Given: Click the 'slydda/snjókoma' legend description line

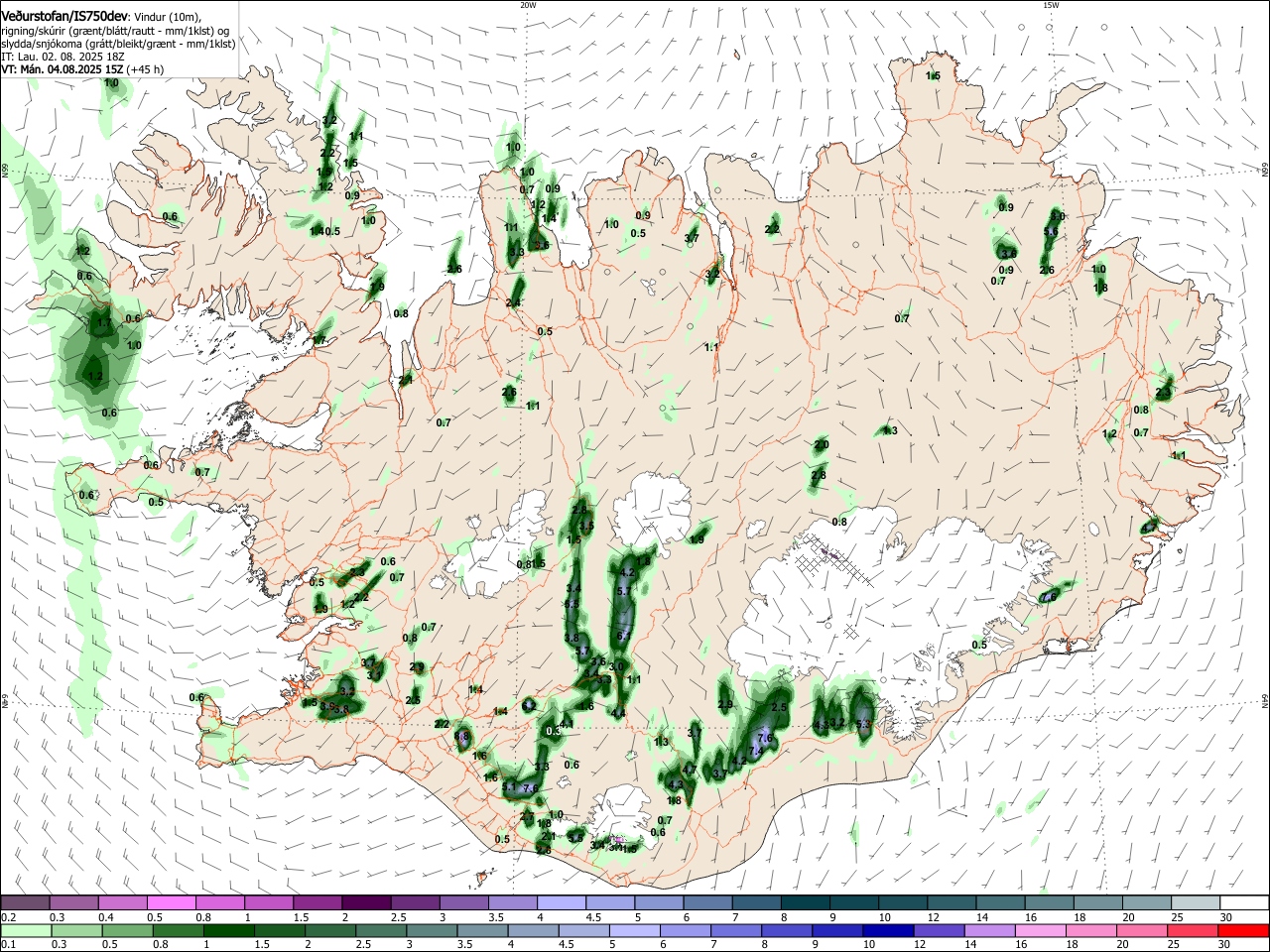Looking at the screenshot, I should pyautogui.click(x=117, y=44).
